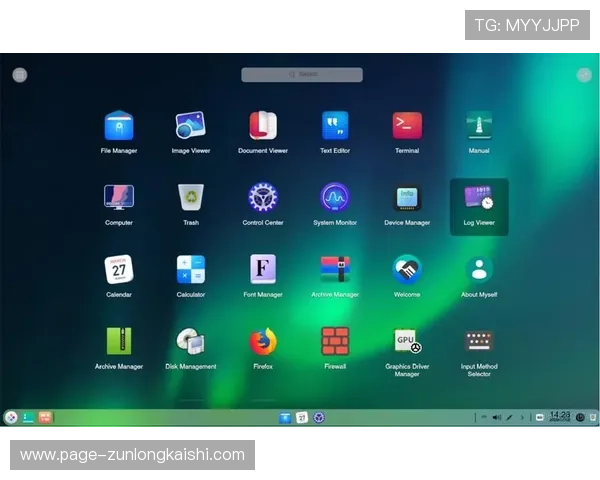Click the launcher button in the taskbar
Image resolution: width=600 pixels, height=480 pixels.
coord(11,417)
